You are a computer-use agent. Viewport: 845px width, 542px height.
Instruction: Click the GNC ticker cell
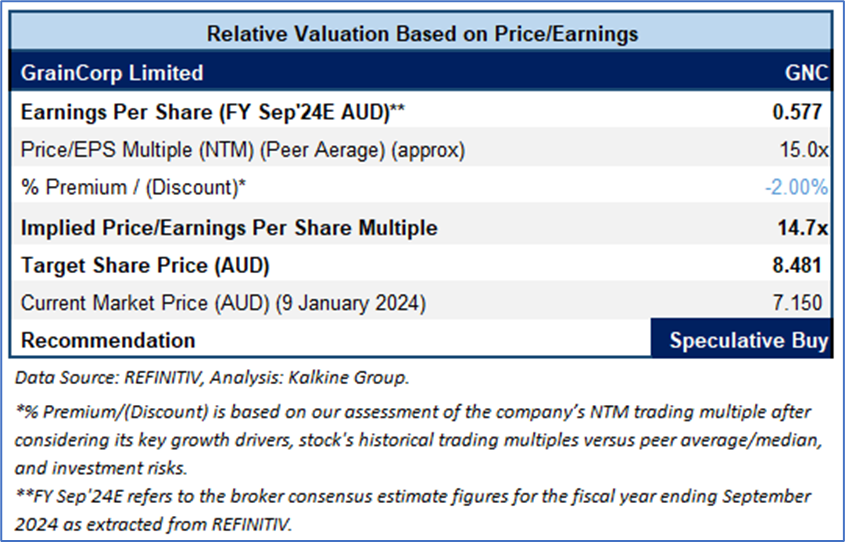806,73
